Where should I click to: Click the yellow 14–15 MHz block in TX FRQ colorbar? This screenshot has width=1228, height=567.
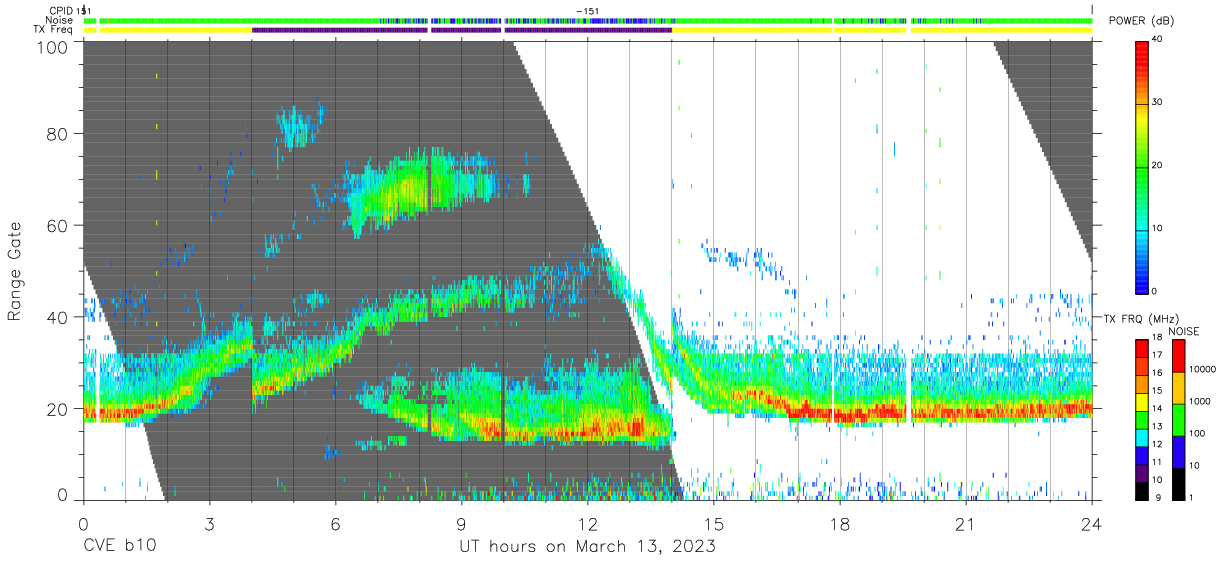pyautogui.click(x=1142, y=402)
